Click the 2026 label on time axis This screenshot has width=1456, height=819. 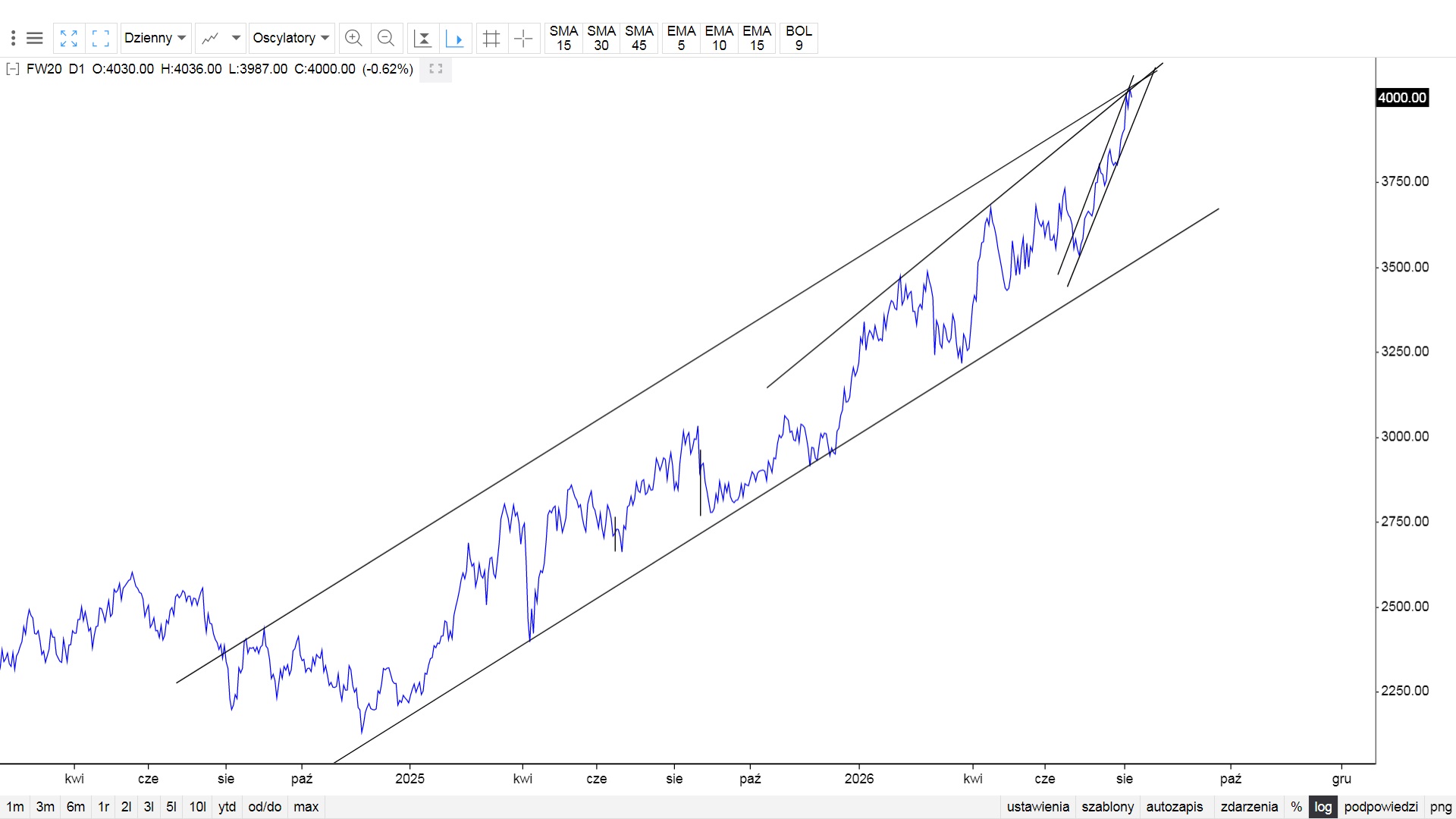click(859, 779)
